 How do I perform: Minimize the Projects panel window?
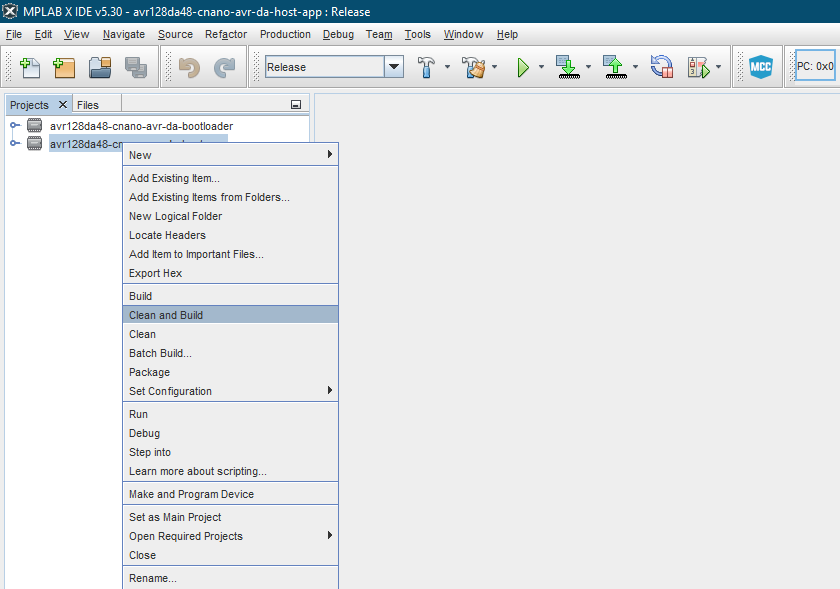[296, 105]
